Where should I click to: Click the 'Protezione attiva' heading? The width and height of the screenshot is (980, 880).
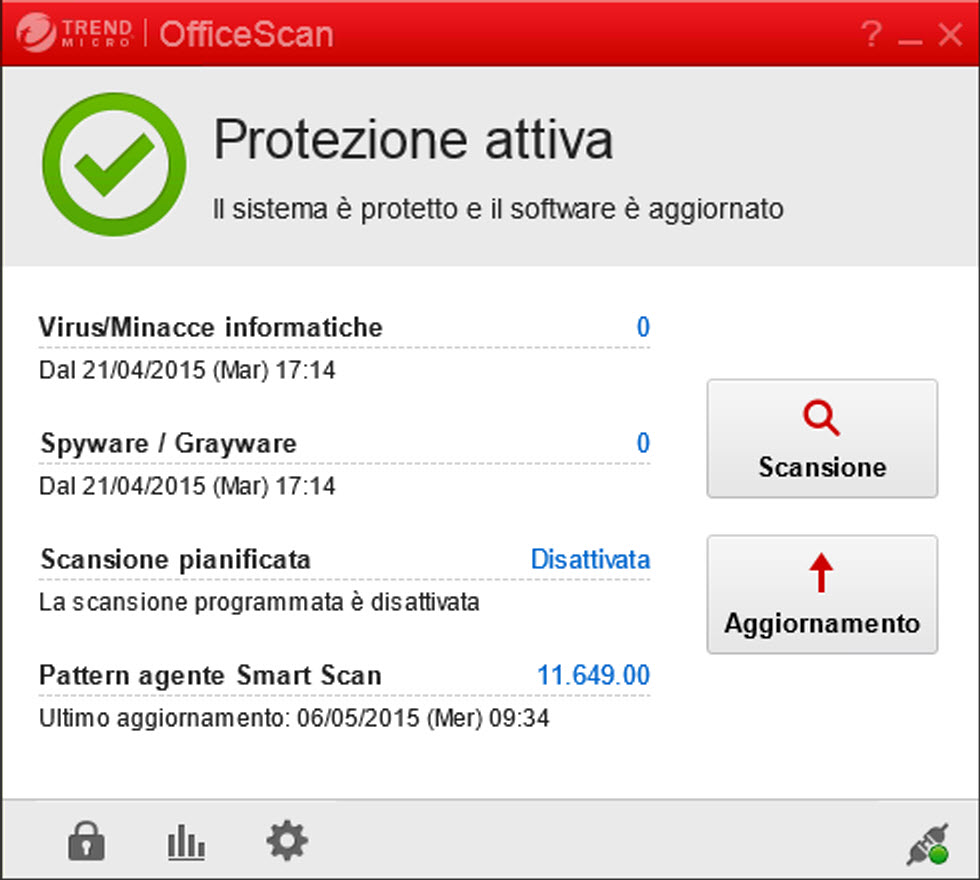click(x=413, y=140)
